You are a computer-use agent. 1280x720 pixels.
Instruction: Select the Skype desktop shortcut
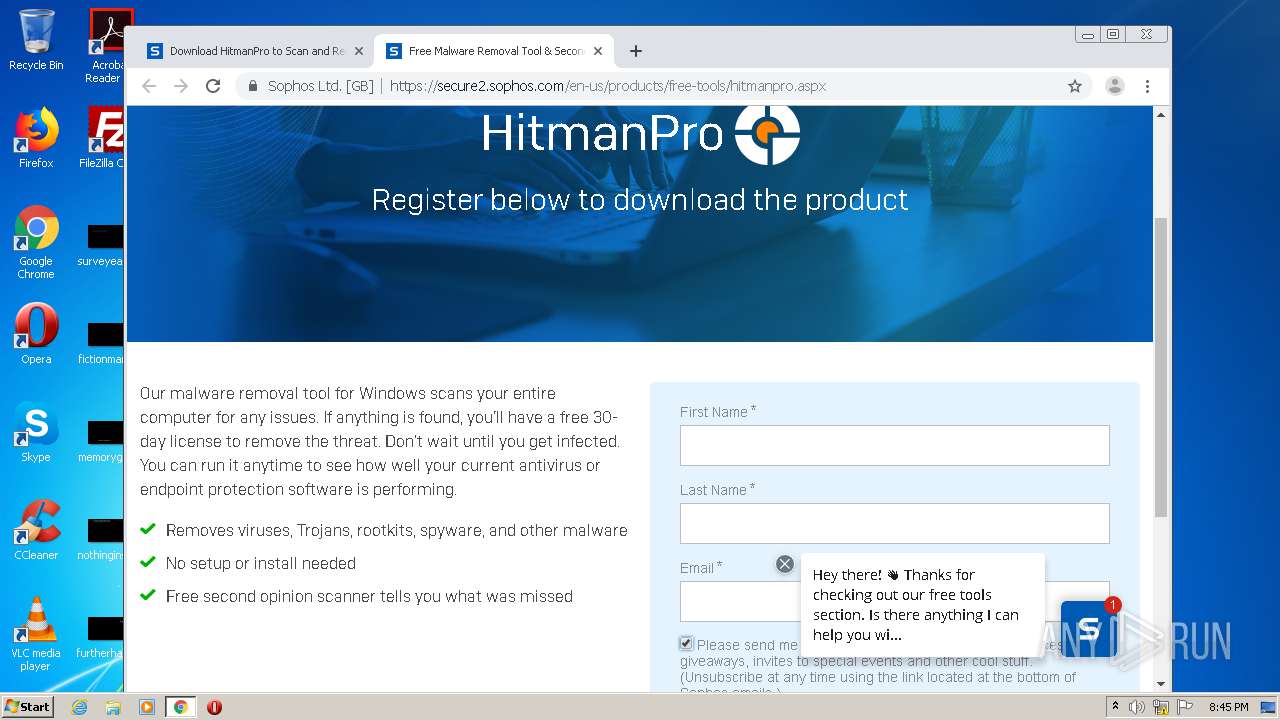(36, 432)
